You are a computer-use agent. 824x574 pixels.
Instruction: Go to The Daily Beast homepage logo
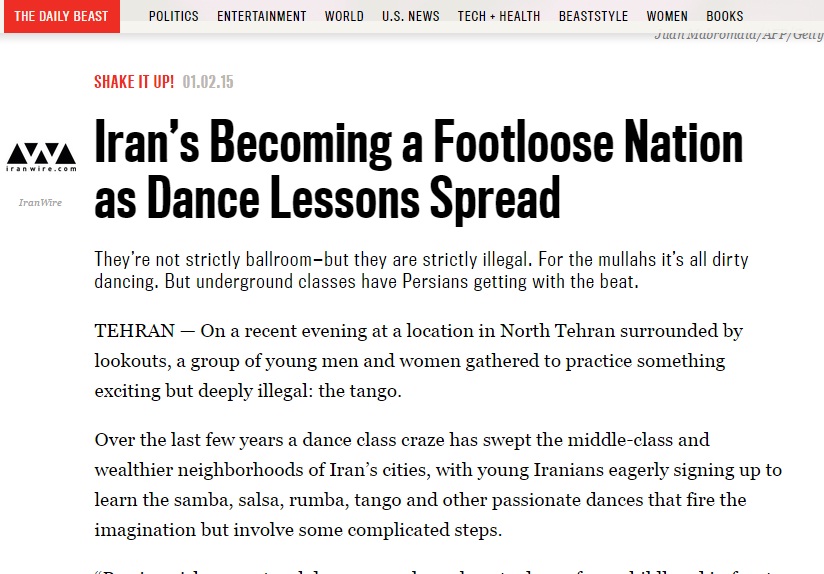click(61, 16)
